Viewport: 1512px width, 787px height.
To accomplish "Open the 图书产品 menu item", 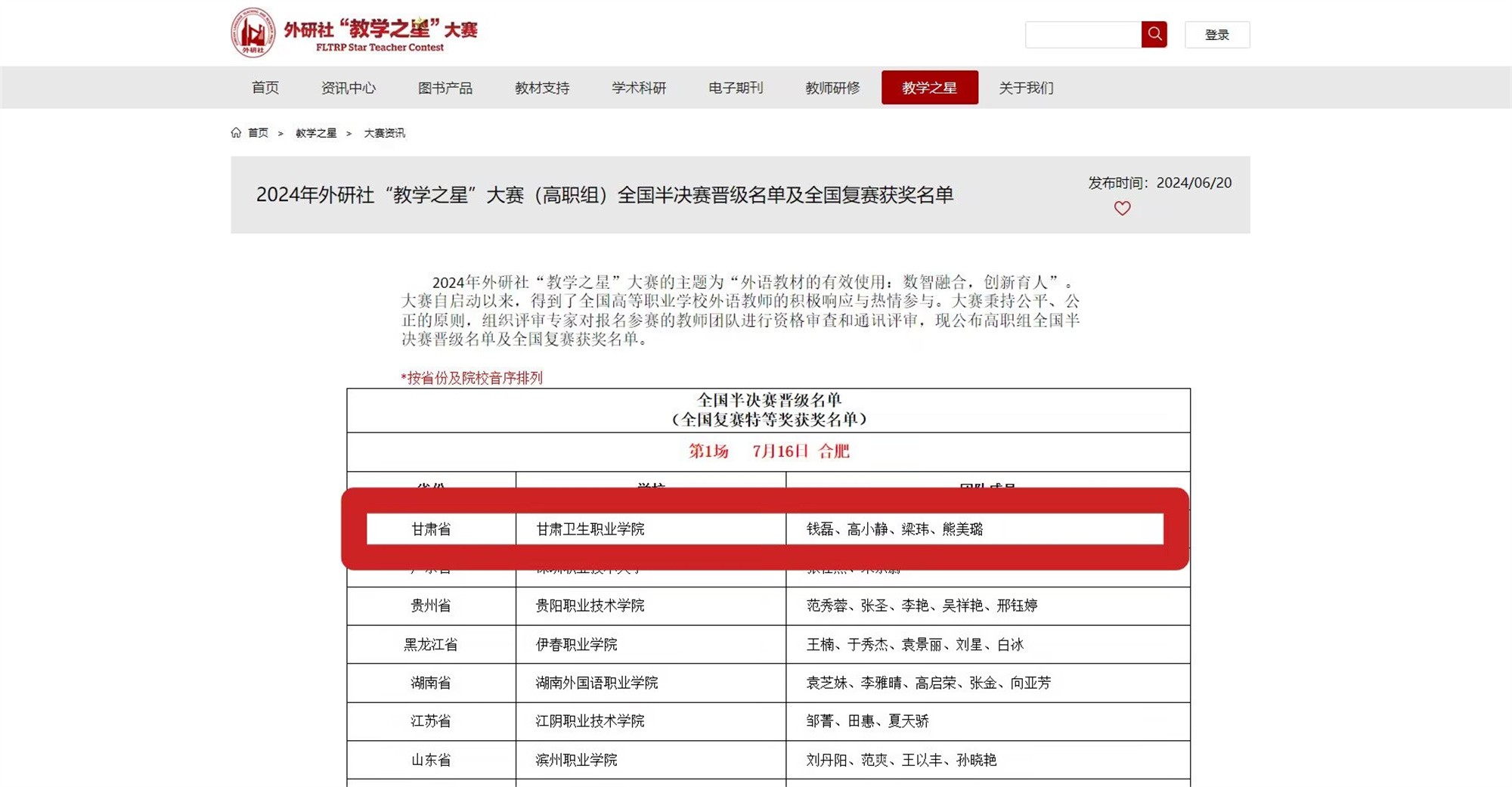I will pos(445,88).
